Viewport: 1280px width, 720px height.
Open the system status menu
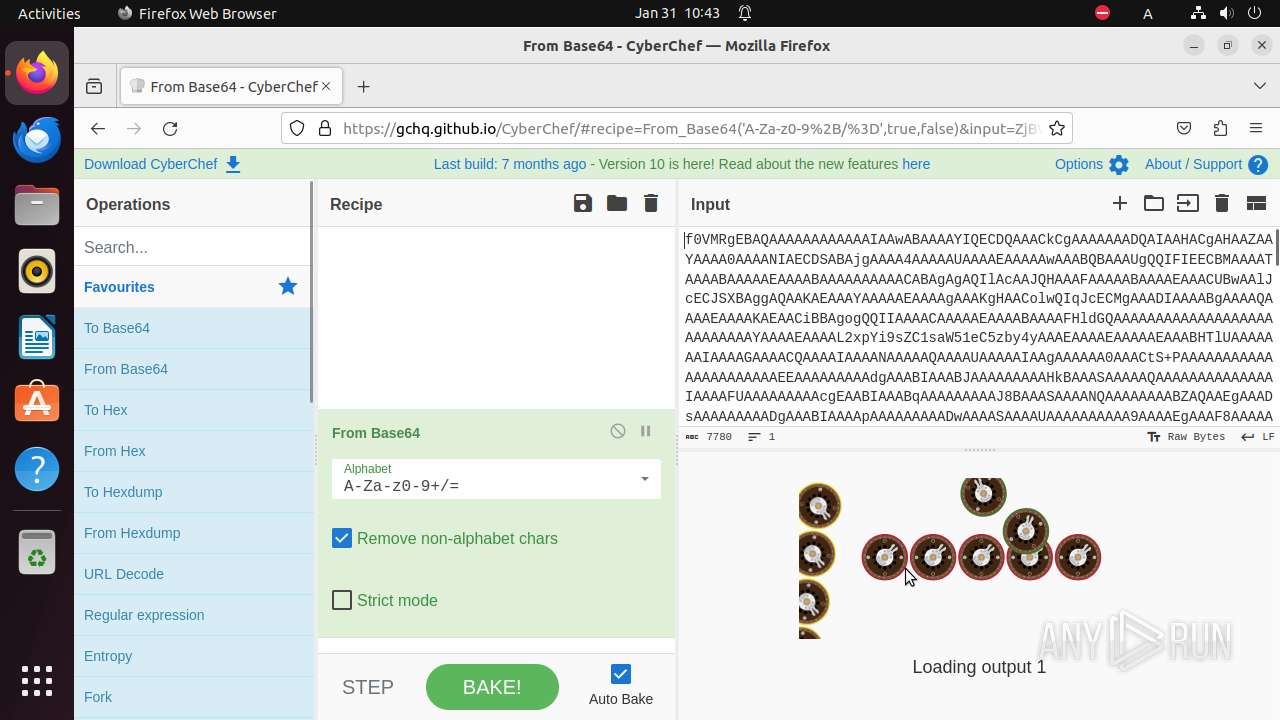pyautogui.click(x=1226, y=13)
